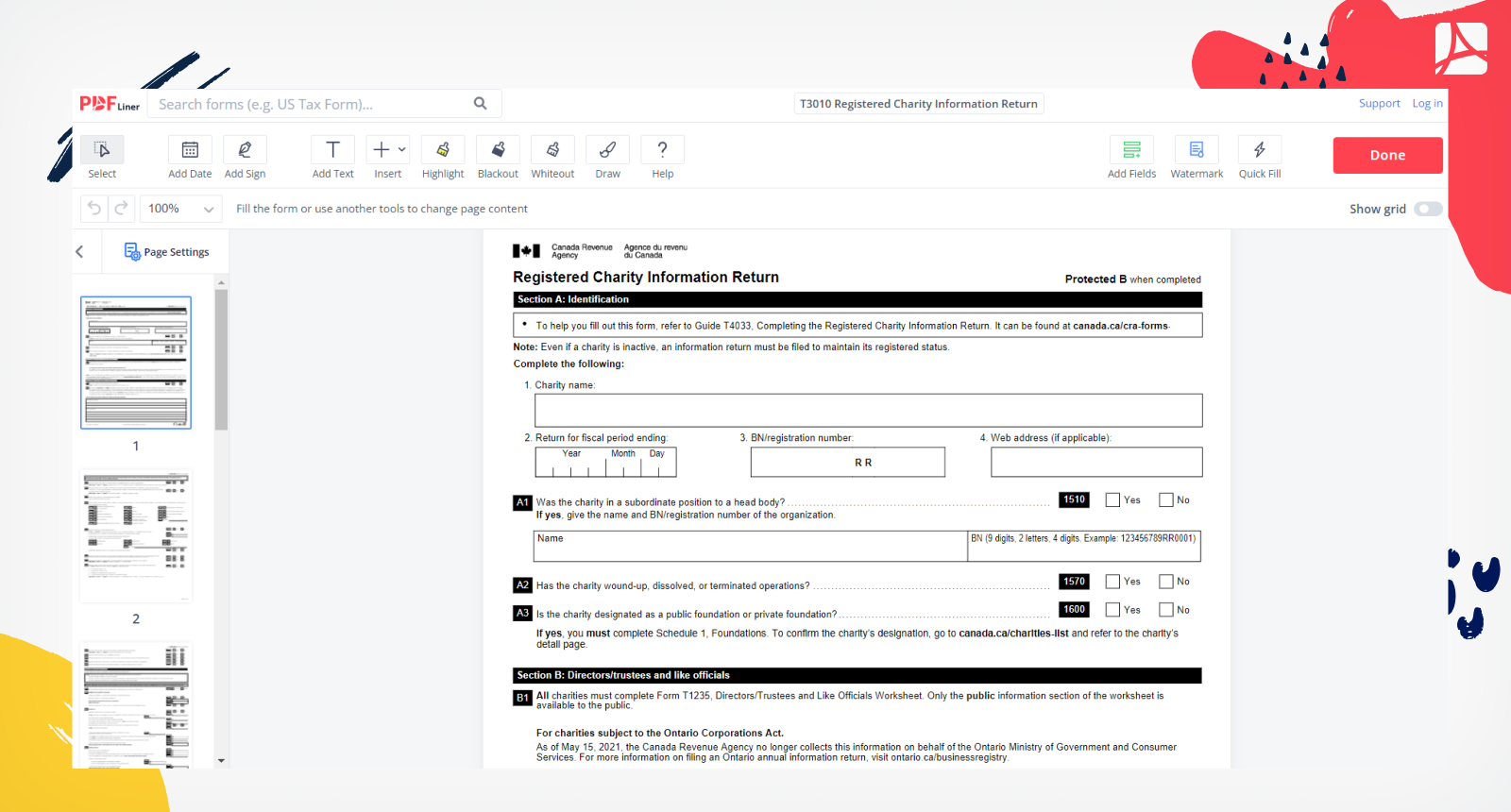Redo the last action
This screenshot has width=1511, height=812.
pyautogui.click(x=121, y=209)
